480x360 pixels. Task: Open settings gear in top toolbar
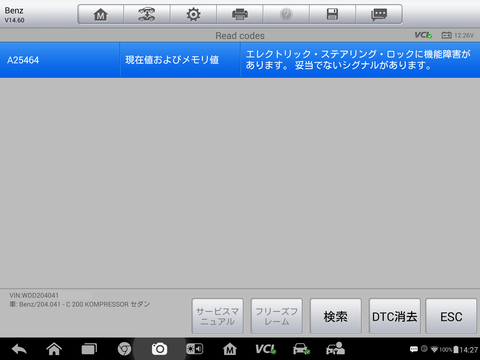pos(193,14)
